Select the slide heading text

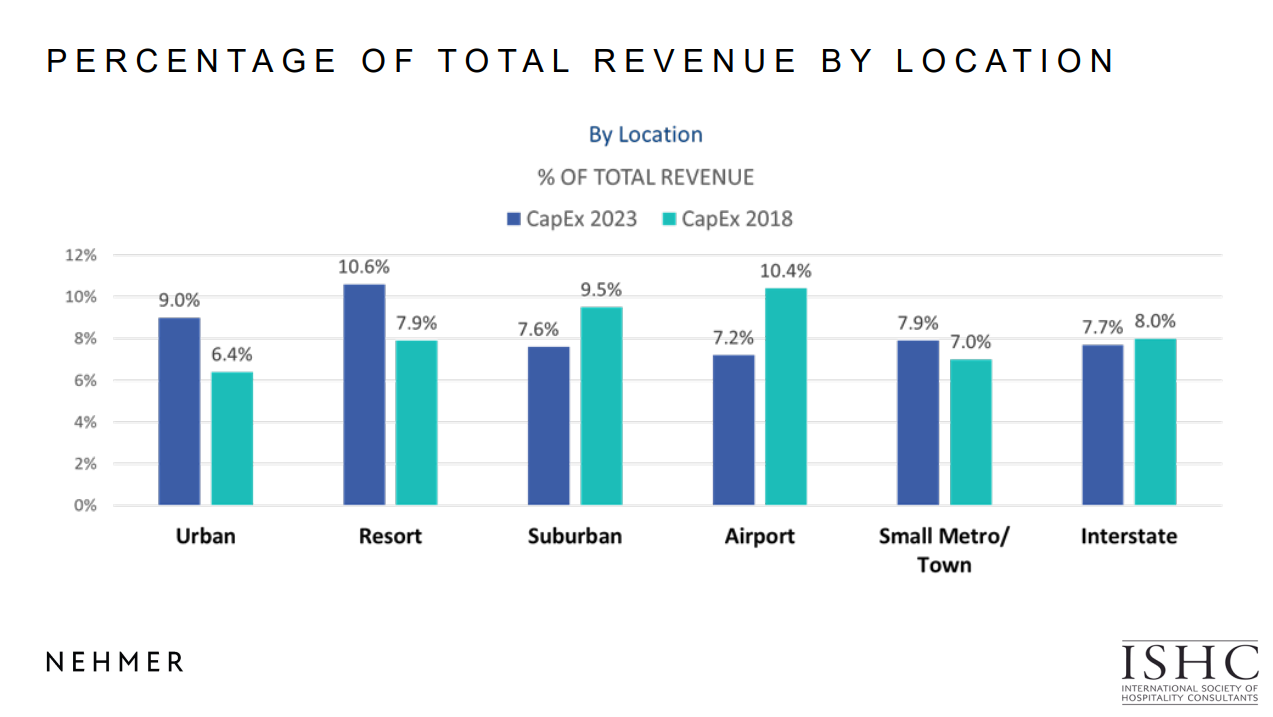point(580,61)
